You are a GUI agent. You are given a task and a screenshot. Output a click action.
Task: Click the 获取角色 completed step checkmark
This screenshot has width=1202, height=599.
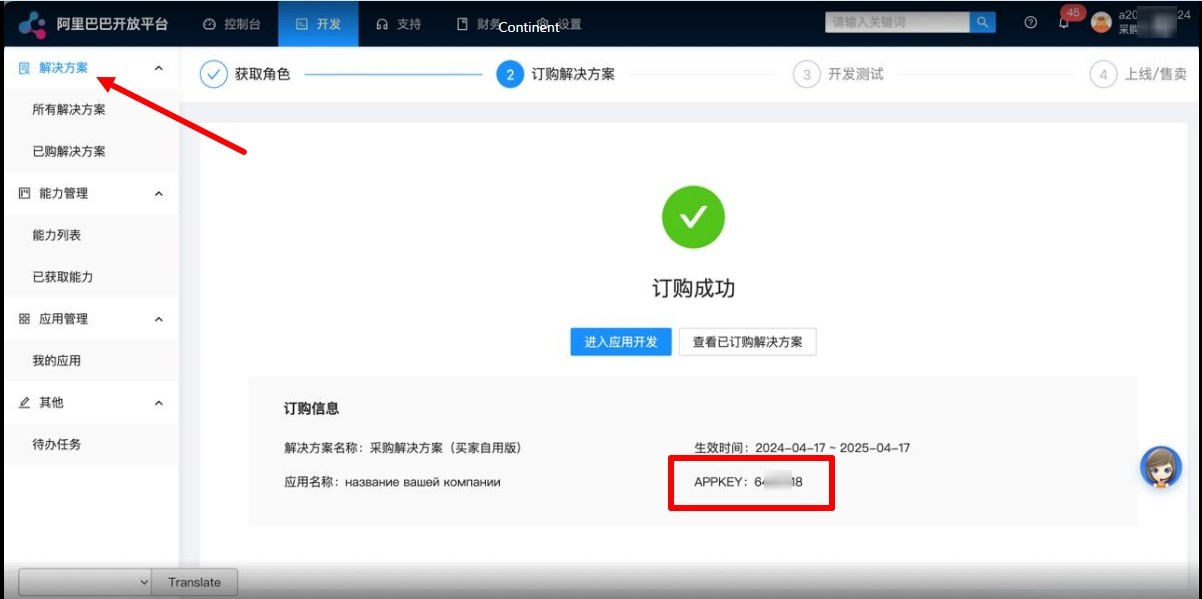(x=214, y=75)
